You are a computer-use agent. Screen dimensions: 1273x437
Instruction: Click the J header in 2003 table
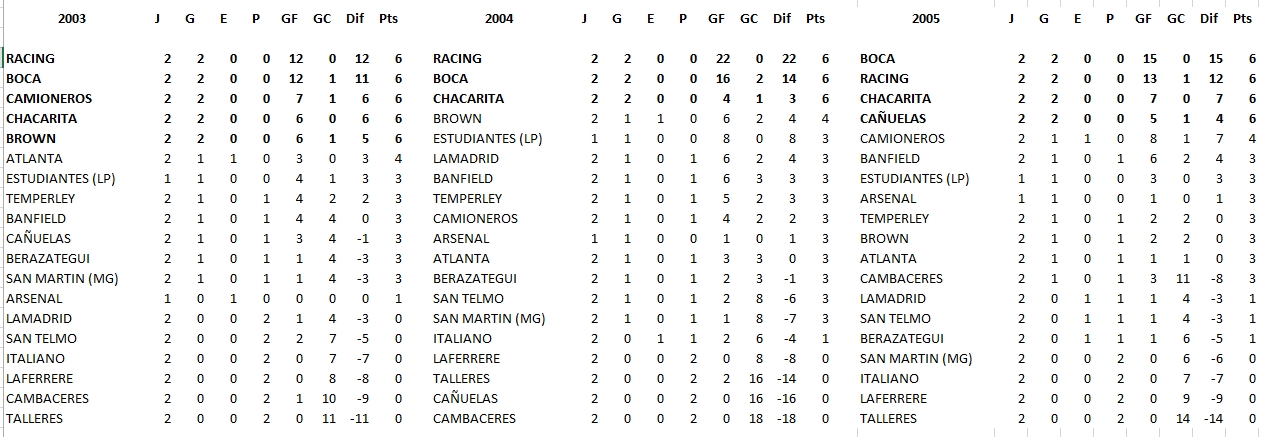point(157,18)
